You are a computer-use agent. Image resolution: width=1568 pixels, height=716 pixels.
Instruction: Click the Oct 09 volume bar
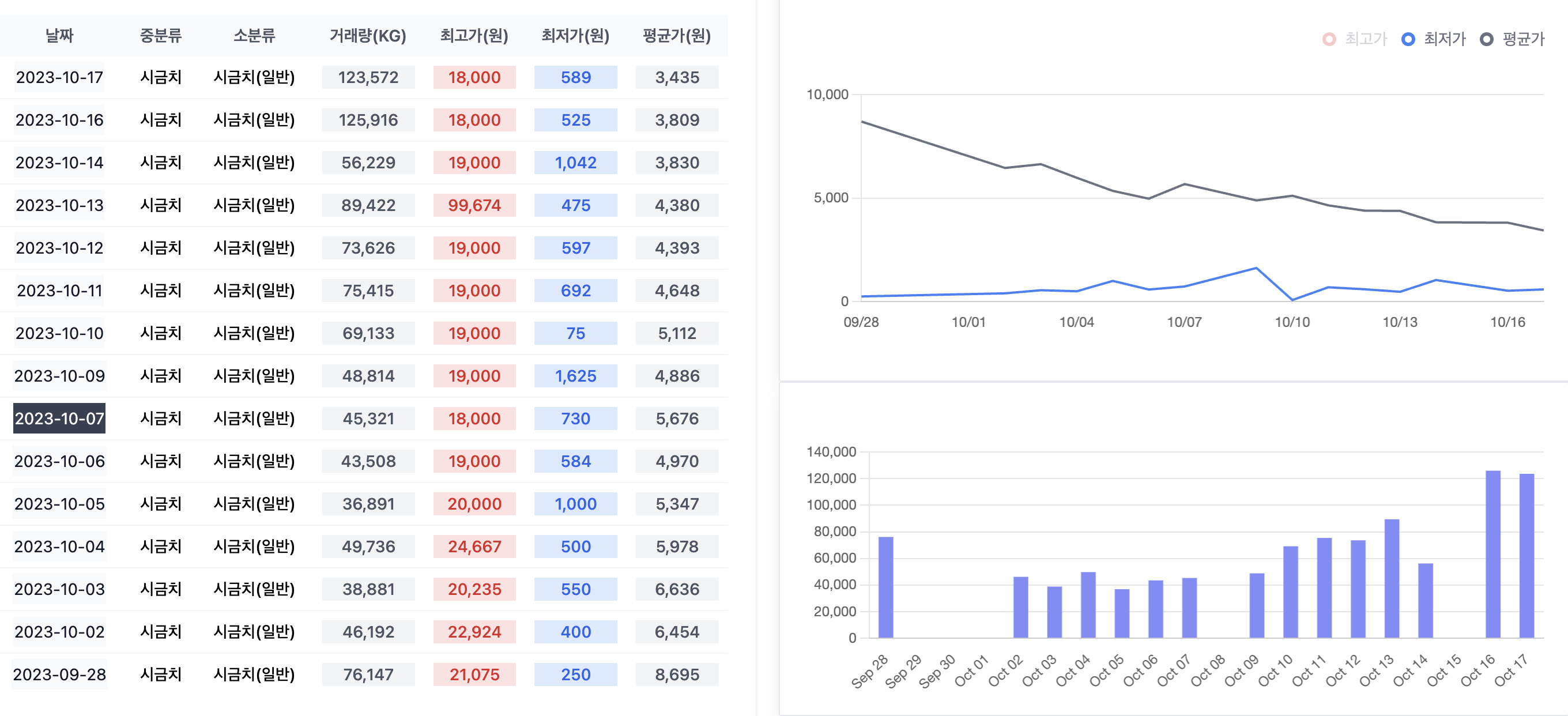[1257, 606]
